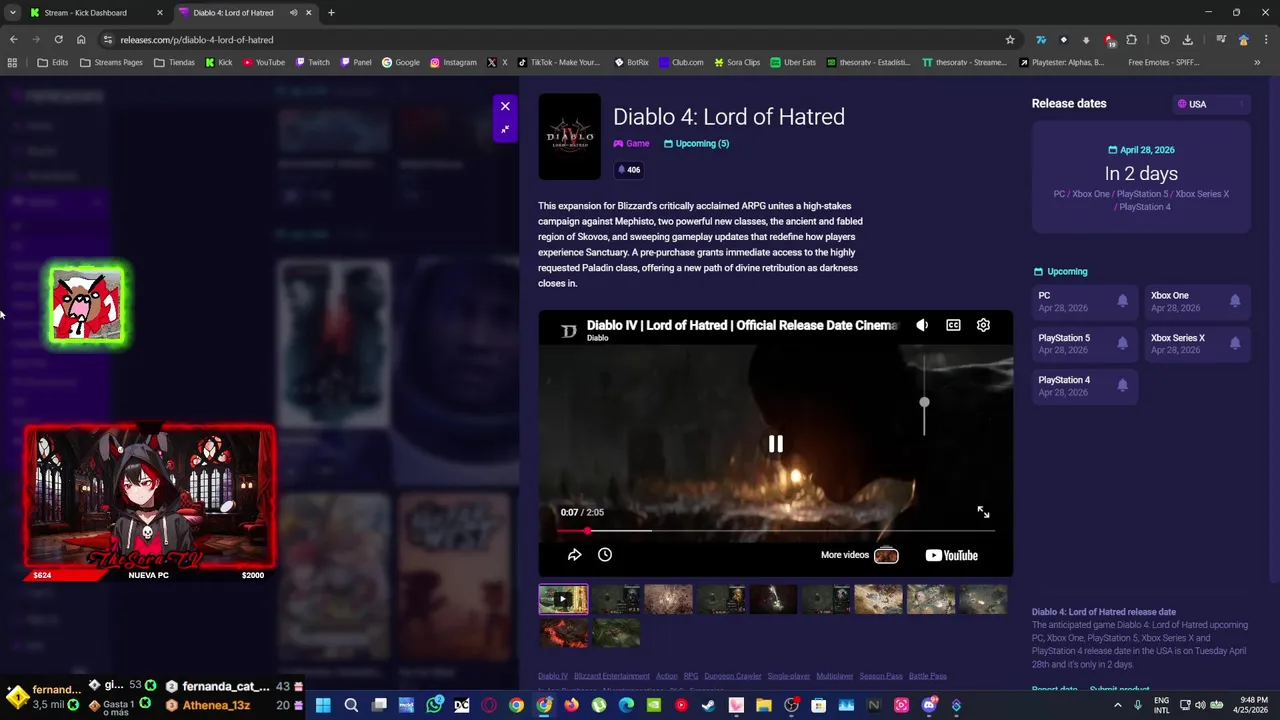Seek on the video progress bar

pos(775,531)
